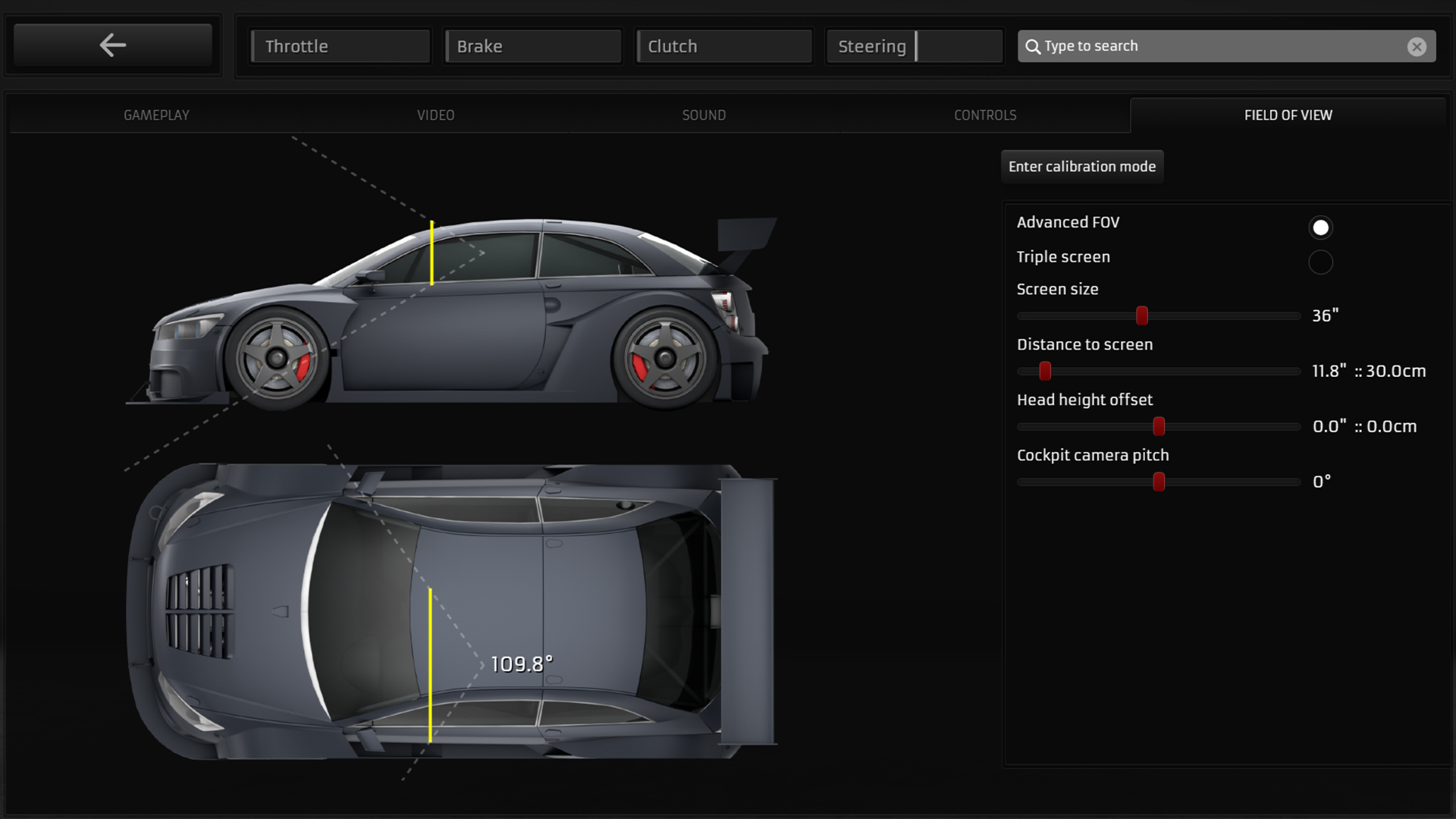Move the Head height offset slider

point(1158,426)
